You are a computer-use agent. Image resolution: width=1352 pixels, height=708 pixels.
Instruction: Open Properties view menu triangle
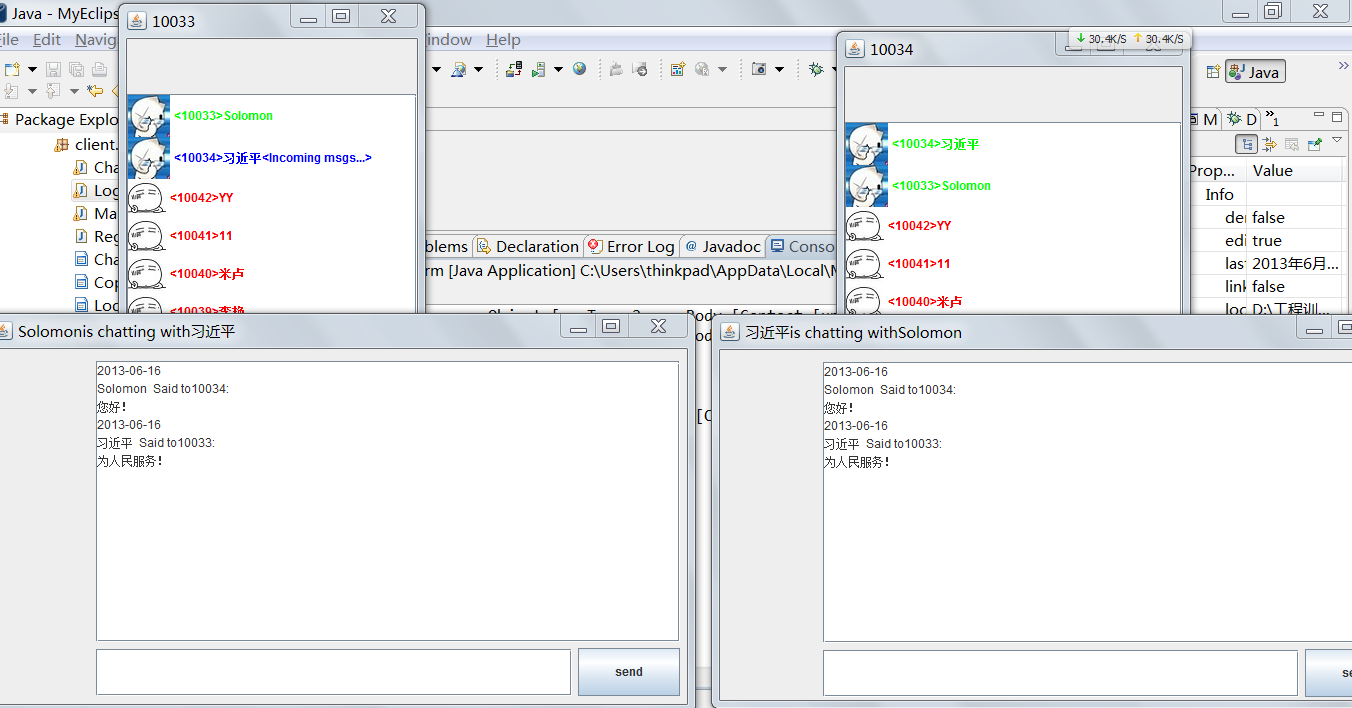point(1338,141)
